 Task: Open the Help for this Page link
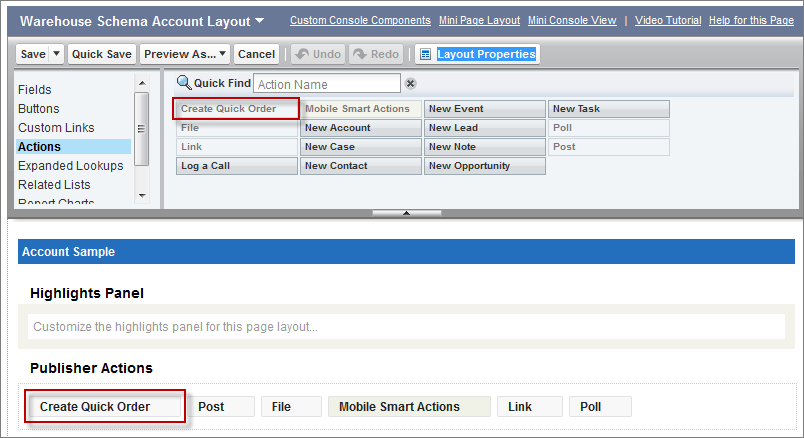[751, 21]
